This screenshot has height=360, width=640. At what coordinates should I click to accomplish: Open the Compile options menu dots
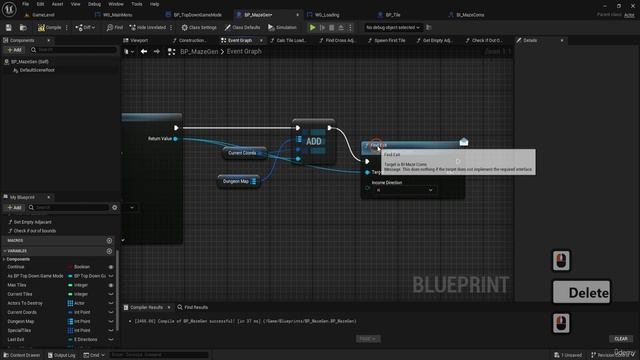(67, 27)
